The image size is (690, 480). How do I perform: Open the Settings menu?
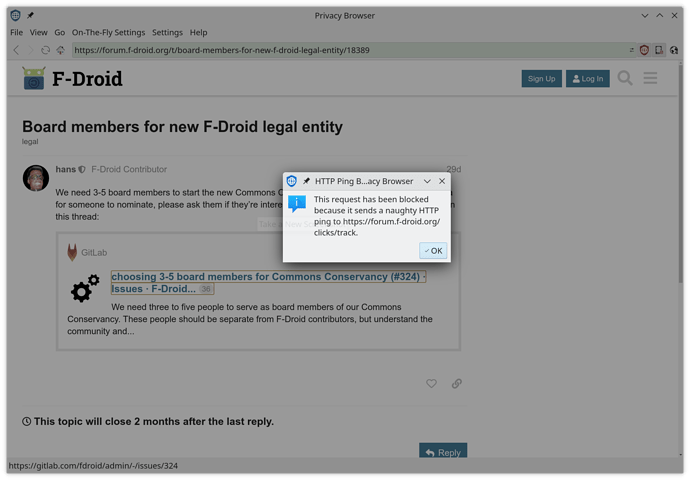167,33
